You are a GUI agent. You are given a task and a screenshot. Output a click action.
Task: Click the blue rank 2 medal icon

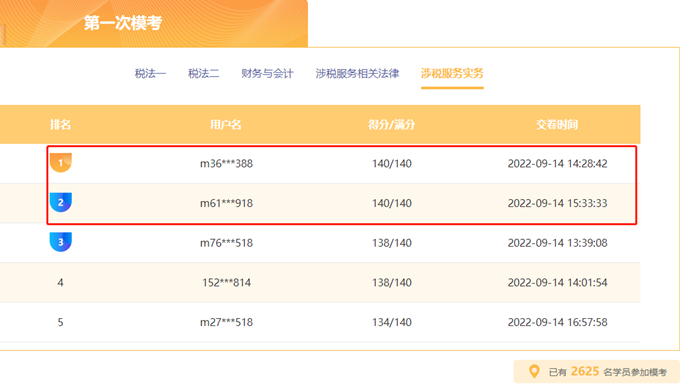point(61,202)
